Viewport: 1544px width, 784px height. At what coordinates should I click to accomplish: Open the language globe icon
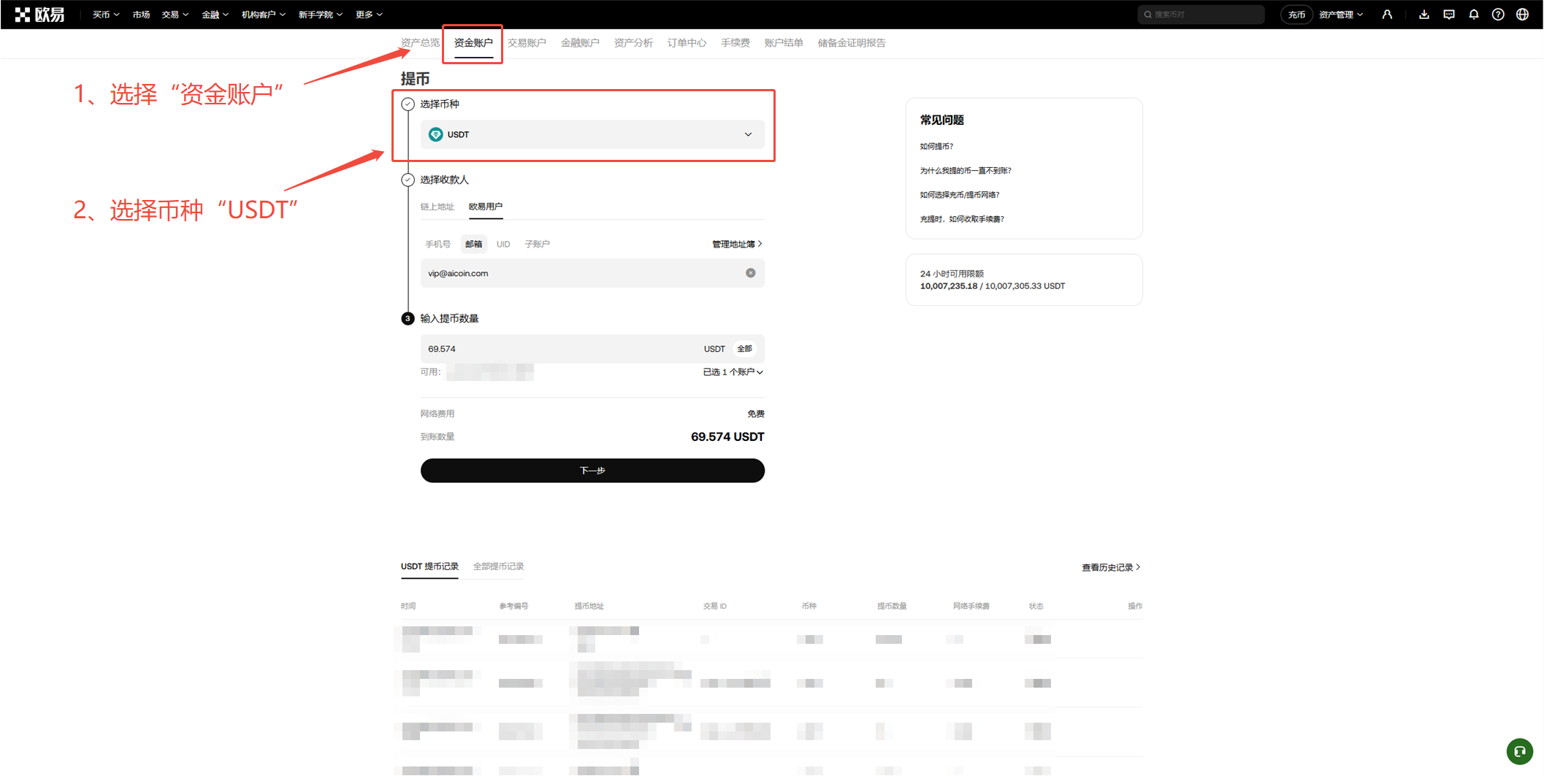click(x=1522, y=14)
